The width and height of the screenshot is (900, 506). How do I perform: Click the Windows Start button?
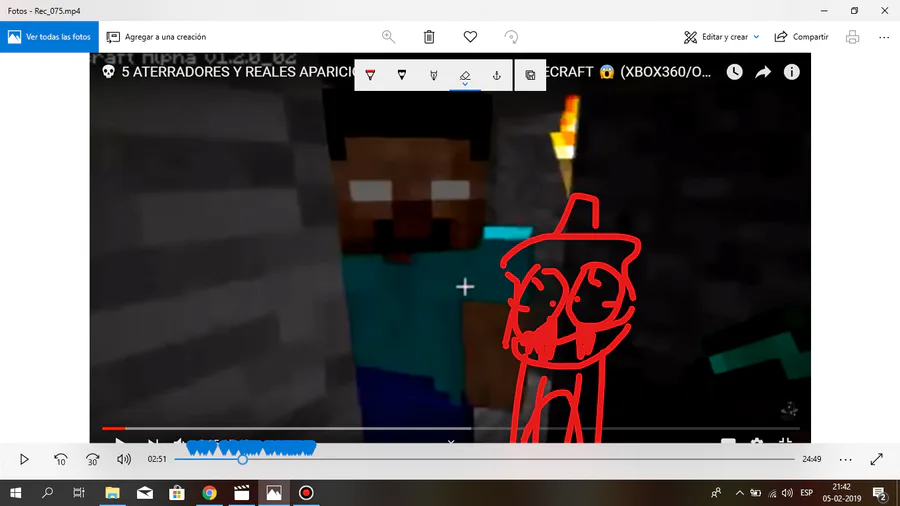[15, 493]
